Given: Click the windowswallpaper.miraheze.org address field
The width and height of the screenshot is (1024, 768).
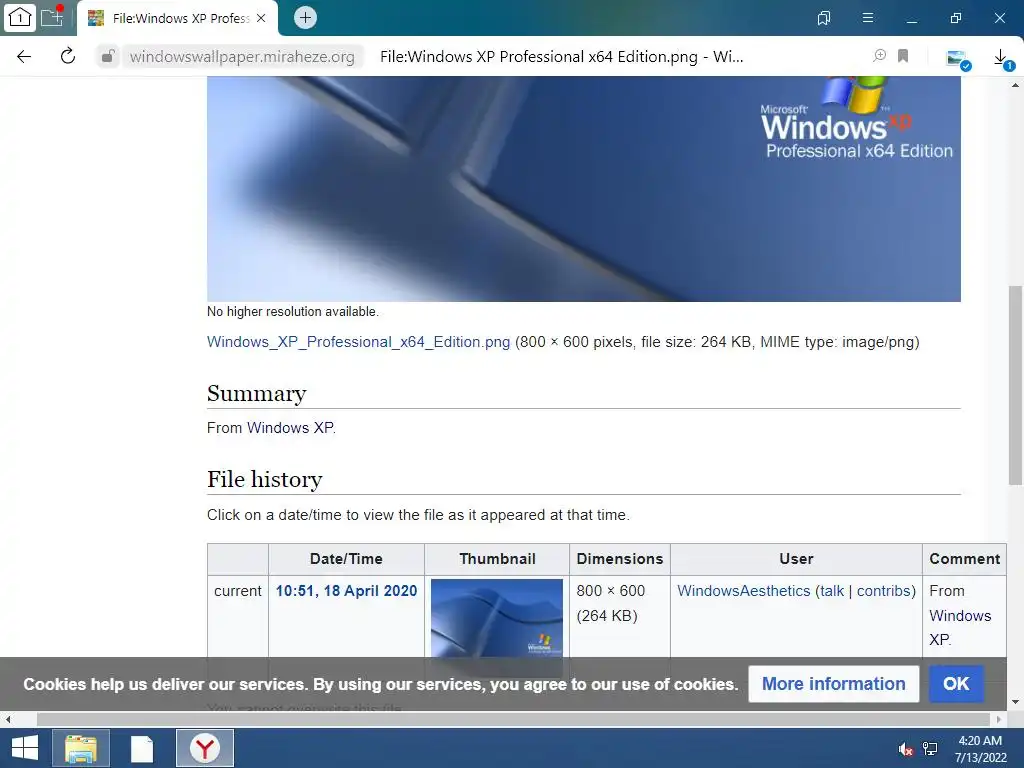Looking at the screenshot, I should 242,57.
